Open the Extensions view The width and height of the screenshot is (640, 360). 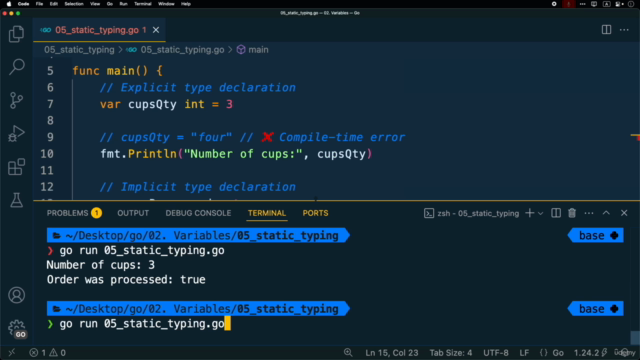tap(16, 167)
